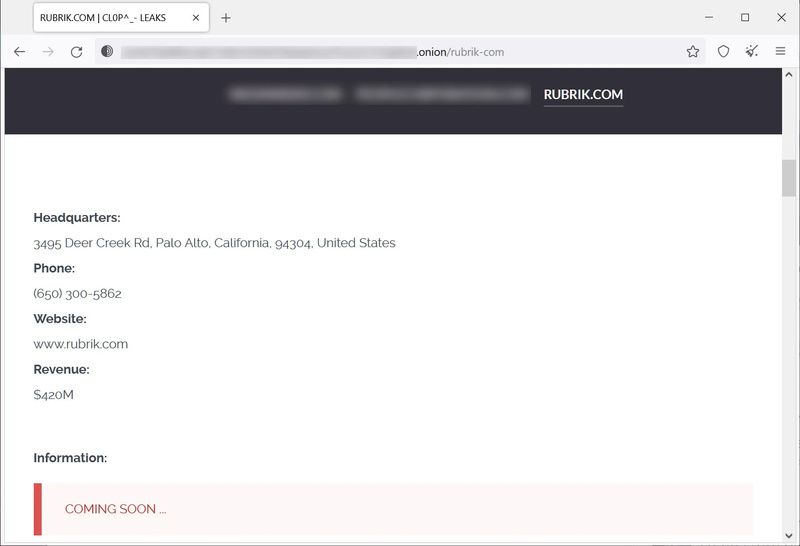800x546 pixels.
Task: Click the scroll up arrow
Action: (x=789, y=75)
